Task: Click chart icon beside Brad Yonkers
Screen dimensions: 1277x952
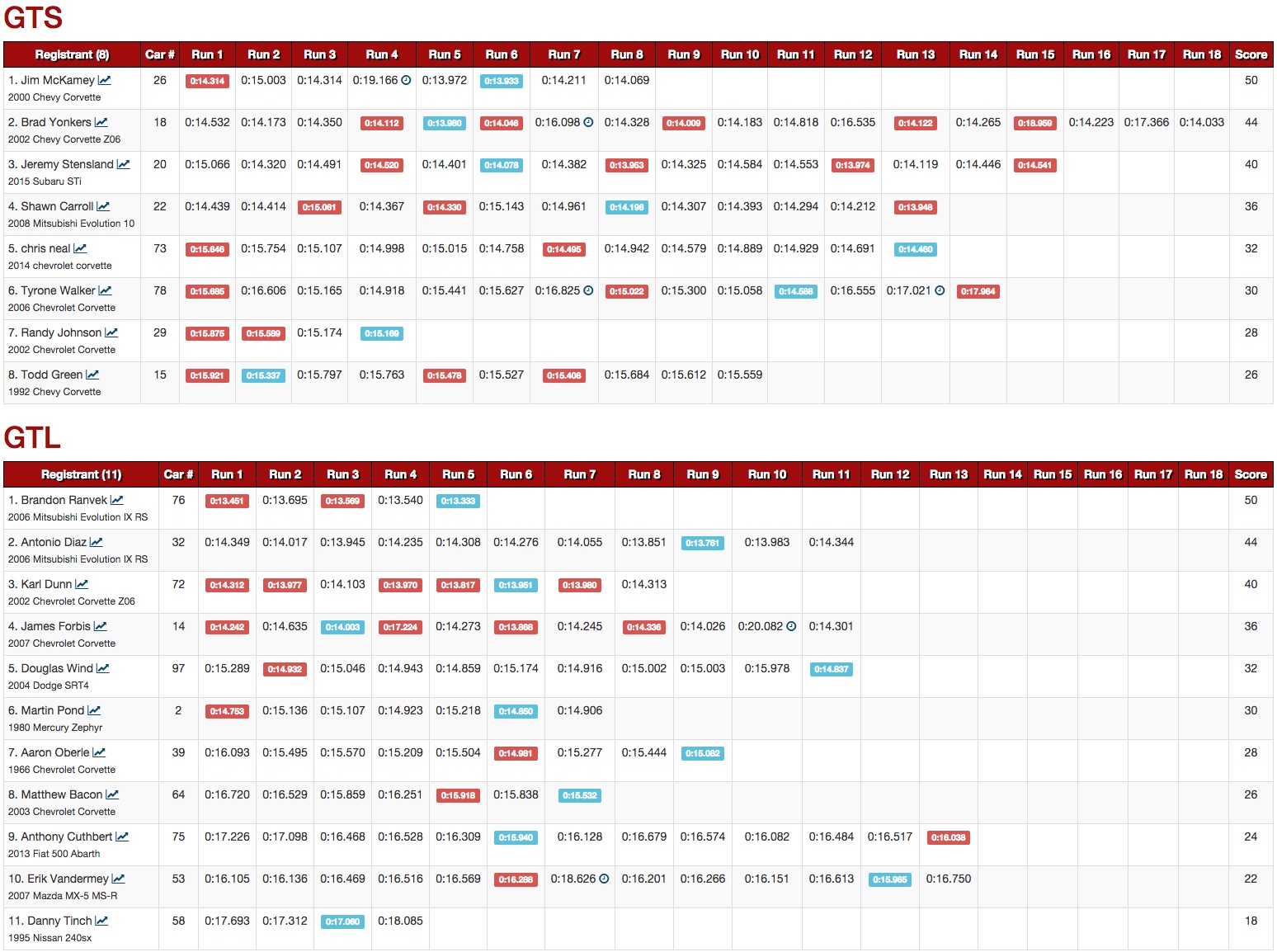Action: 101,123
